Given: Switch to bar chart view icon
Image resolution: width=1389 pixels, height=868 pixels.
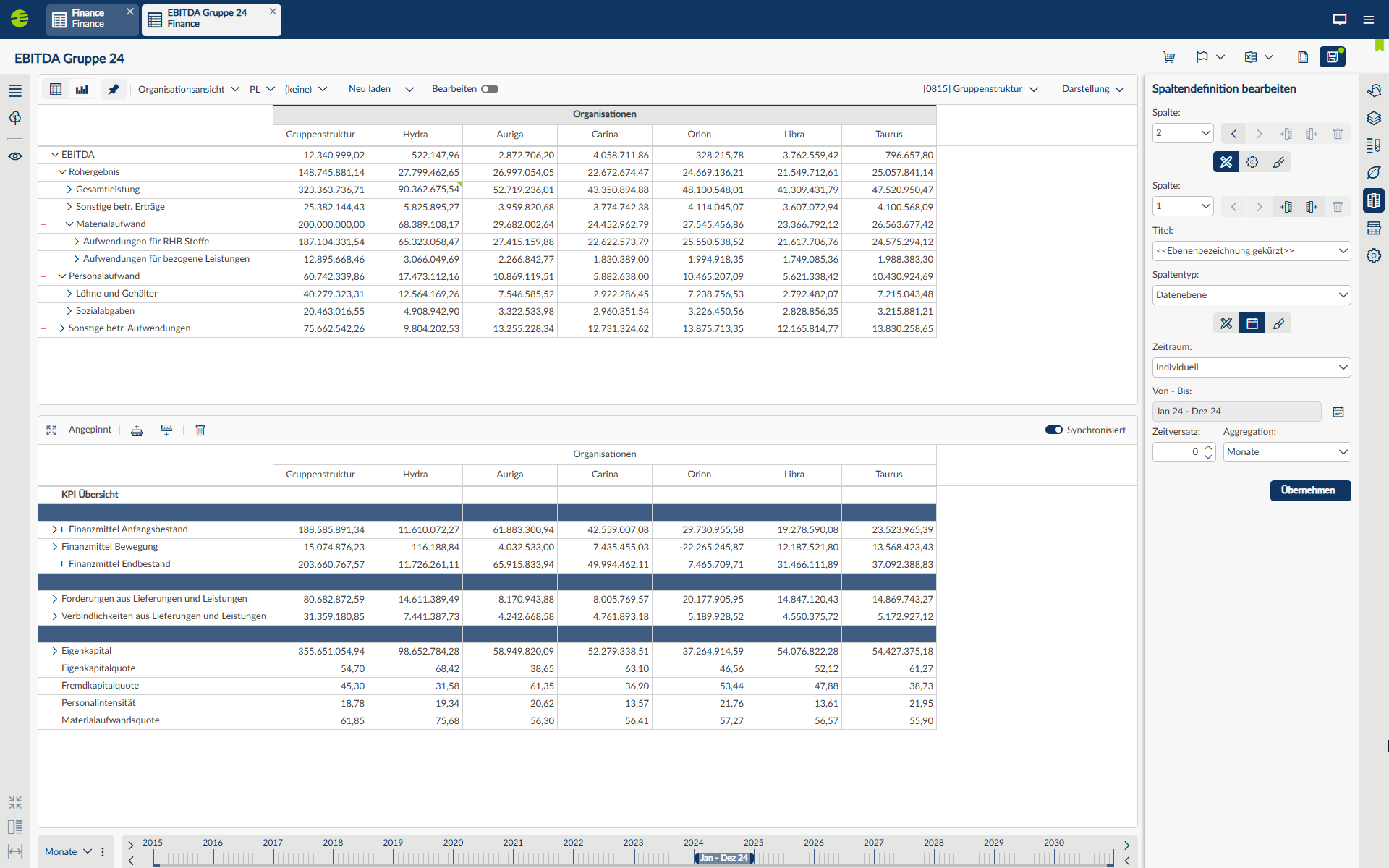Looking at the screenshot, I should tap(82, 89).
